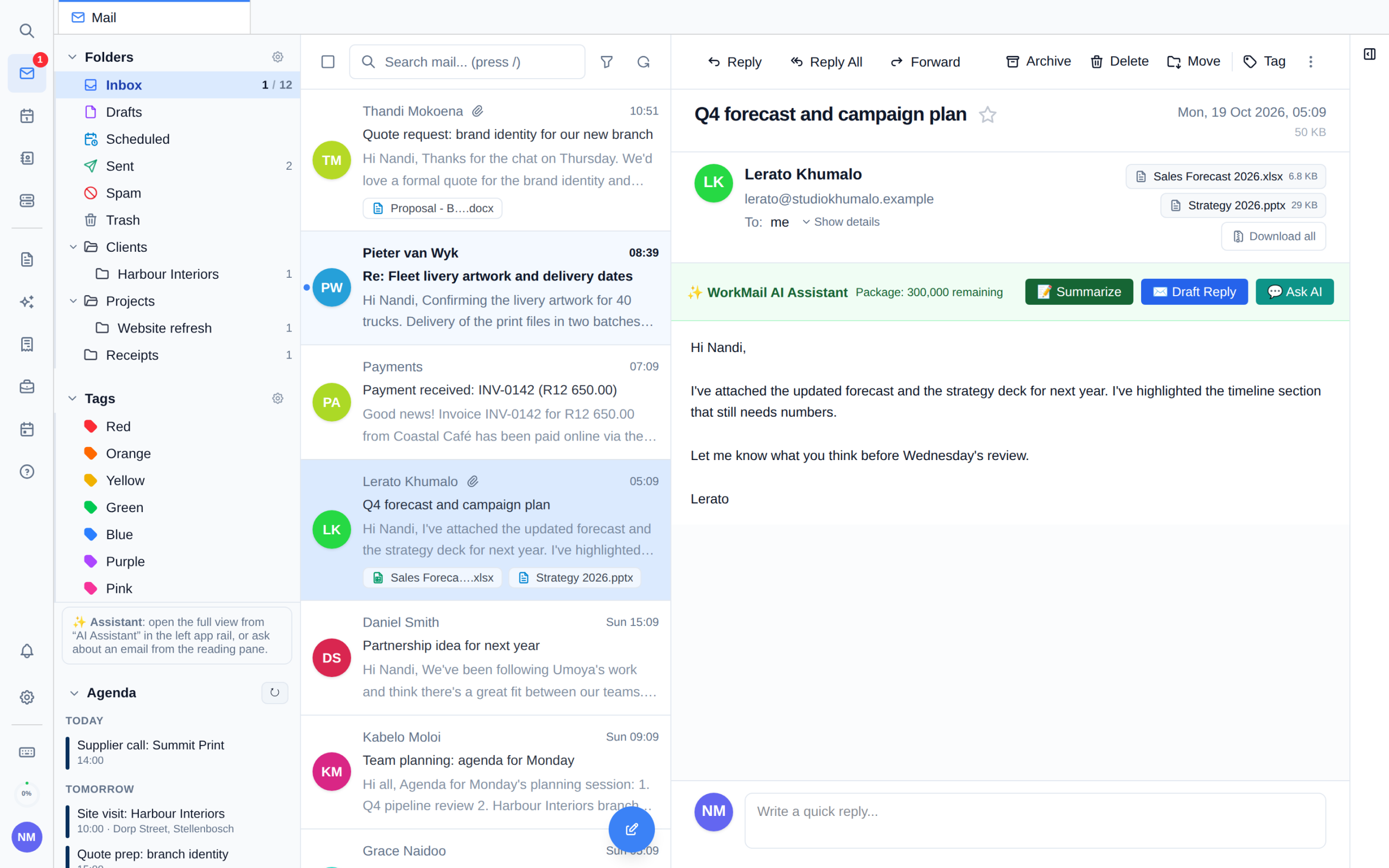Image resolution: width=1389 pixels, height=868 pixels.
Task: Select the Red tag
Action: click(178, 426)
